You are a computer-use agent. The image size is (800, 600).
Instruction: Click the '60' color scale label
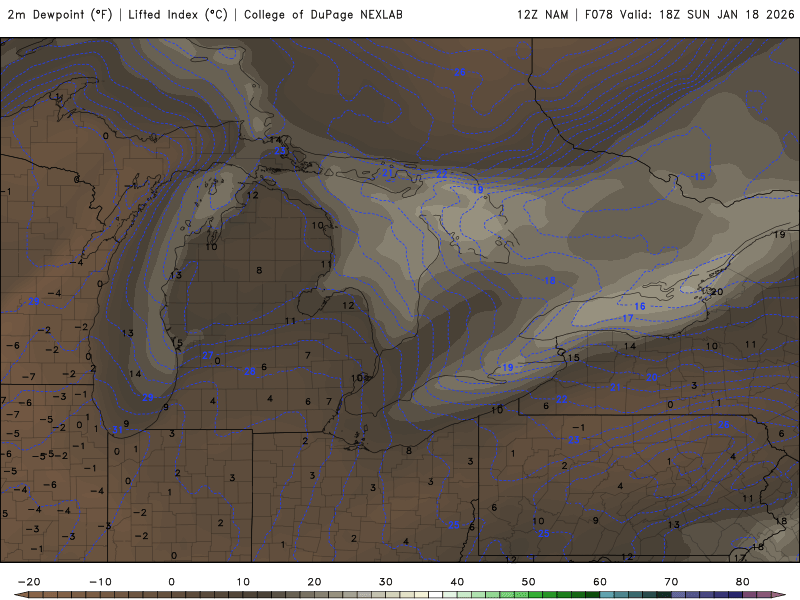pyautogui.click(x=600, y=582)
